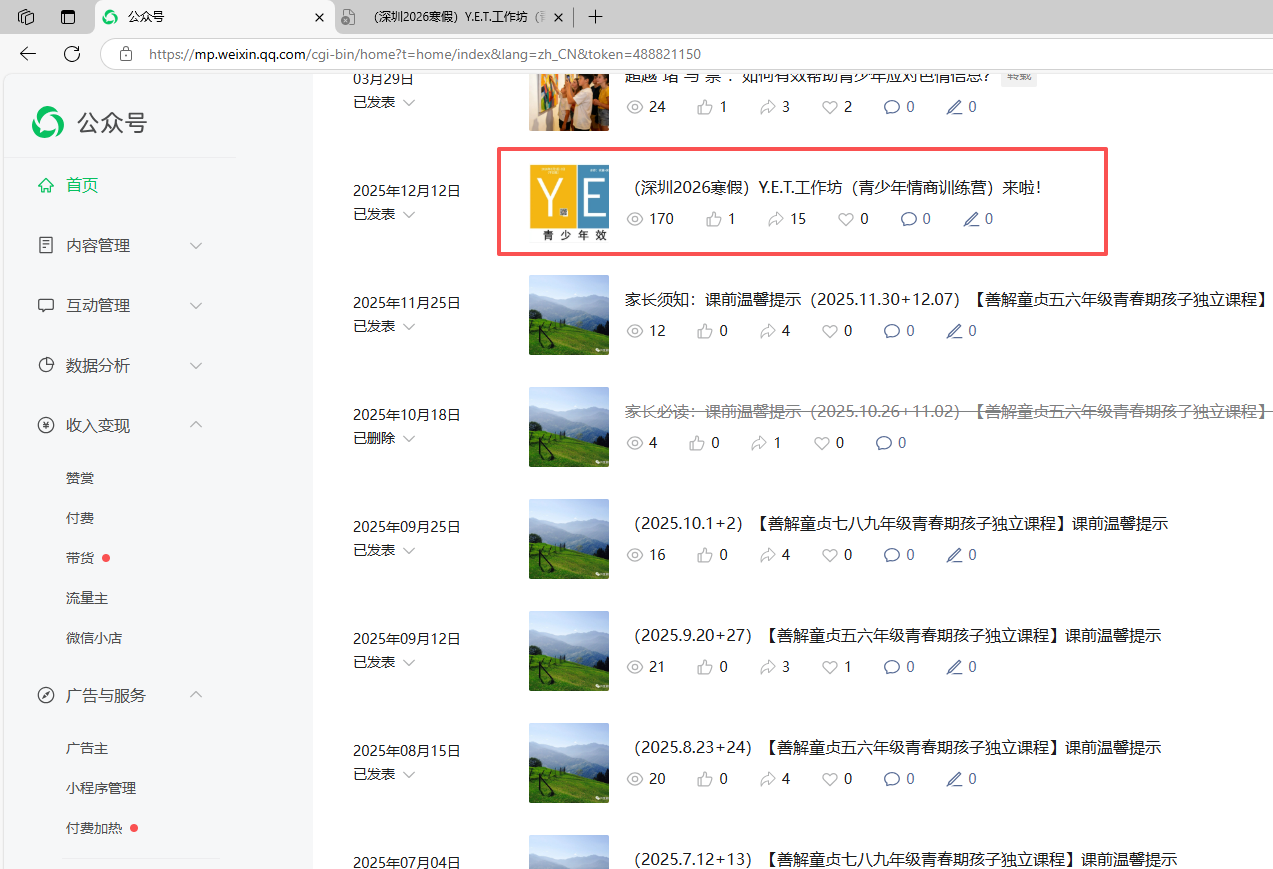This screenshot has height=869, width=1273.
Task: Open 已发表 dropdown for 2025年09月12日
Action: pyautogui.click(x=384, y=662)
